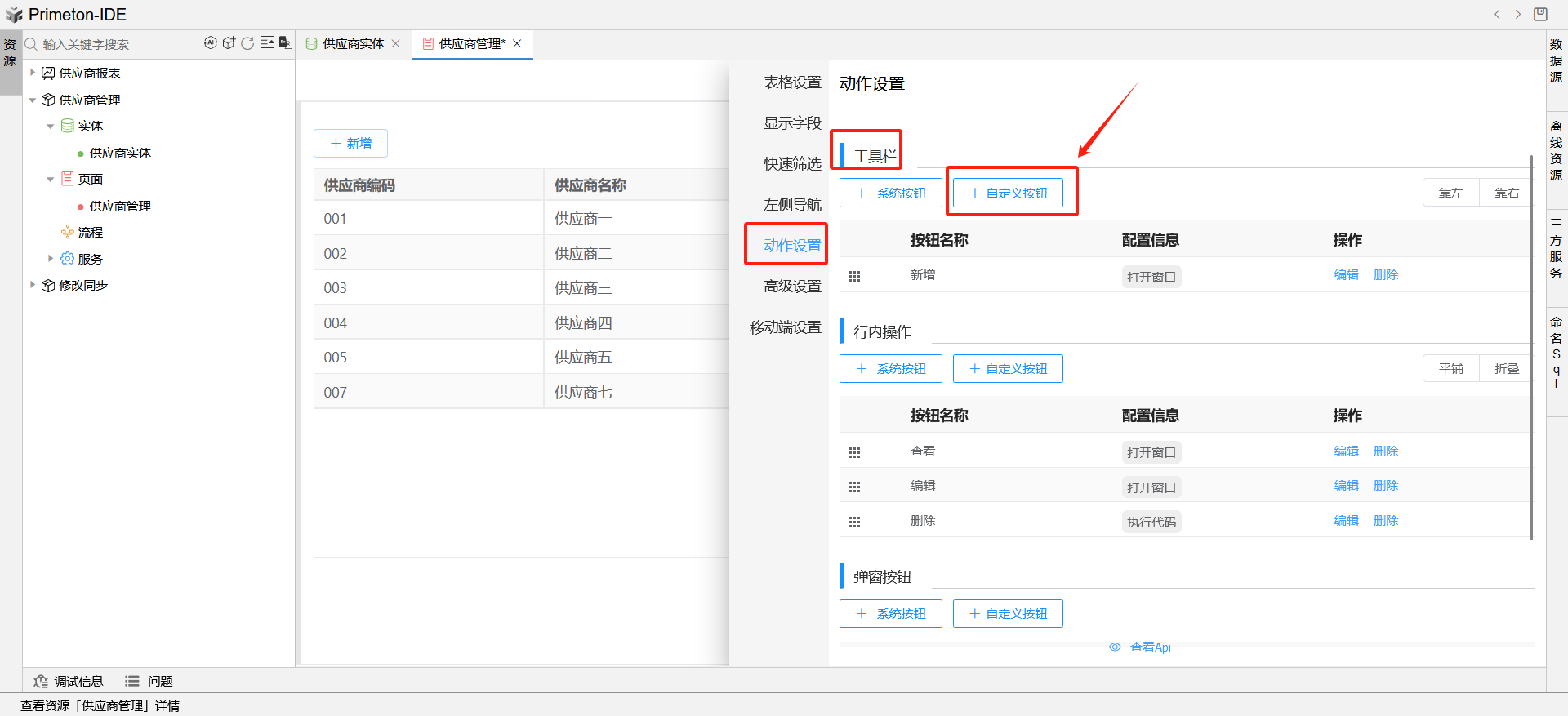1568x716 pixels.
Task: Switch row actions to 折叠 mode
Action: pyautogui.click(x=1506, y=369)
